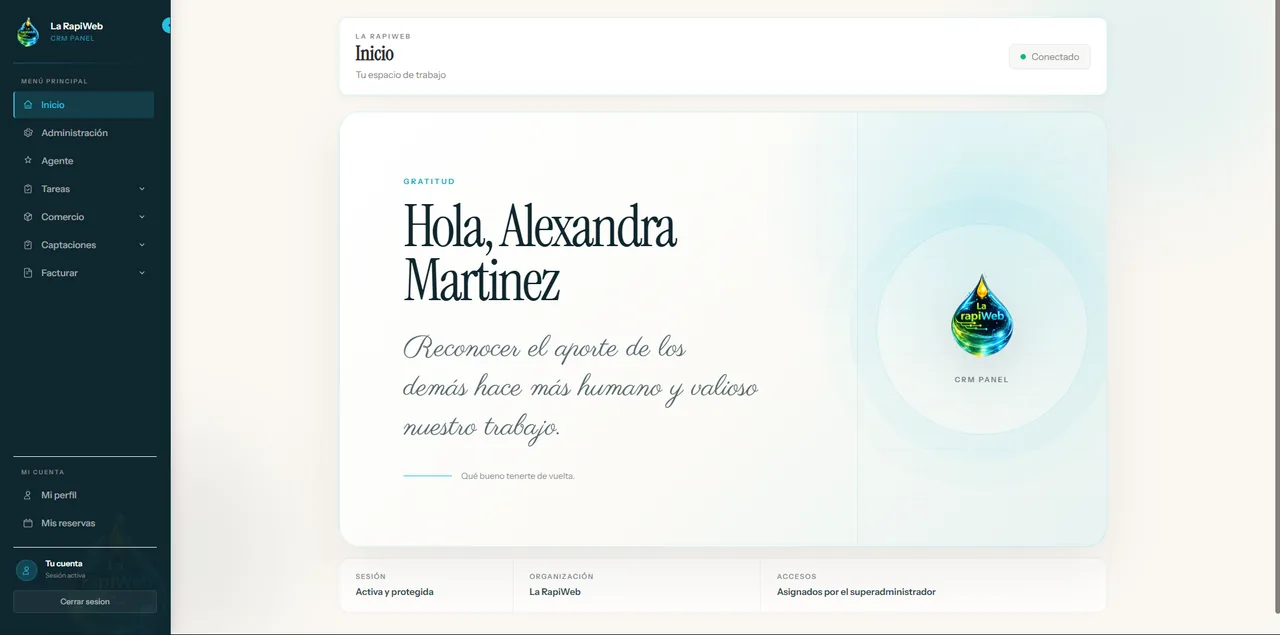Image resolution: width=1280 pixels, height=635 pixels.
Task: Click the 'ACCESOS' card label
Action: (797, 577)
